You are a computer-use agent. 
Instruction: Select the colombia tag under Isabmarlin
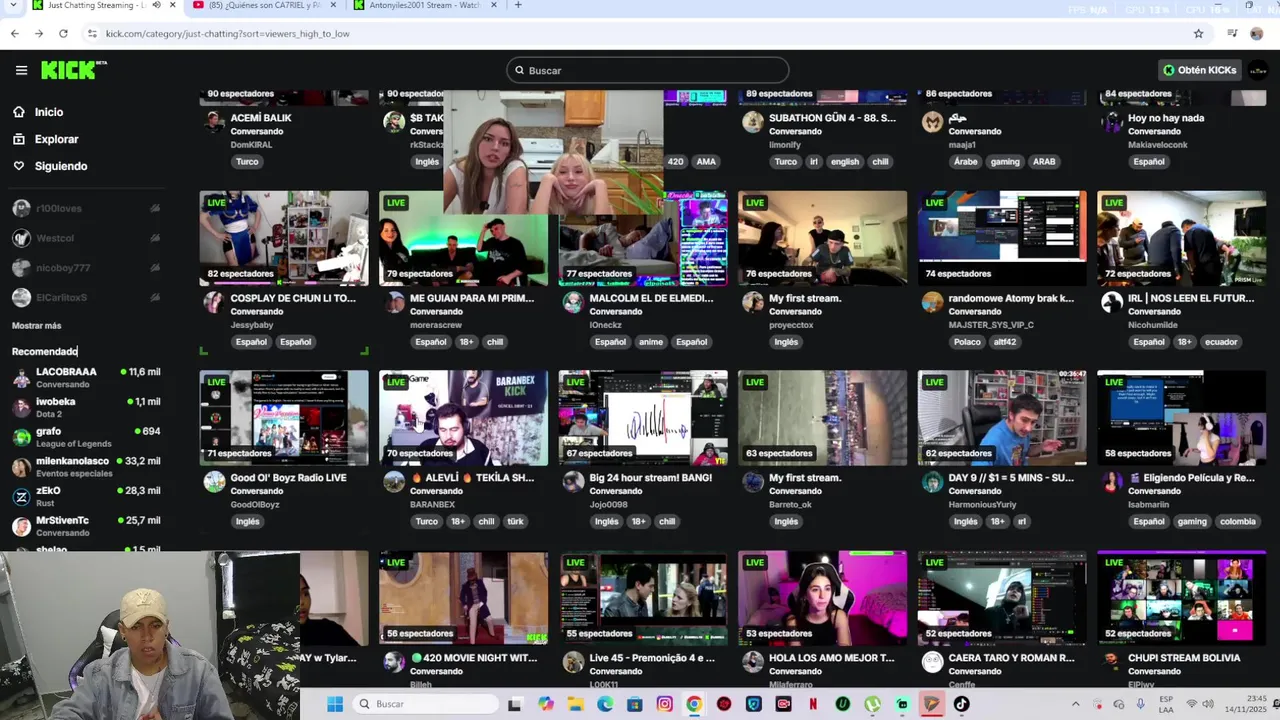click(x=1237, y=522)
